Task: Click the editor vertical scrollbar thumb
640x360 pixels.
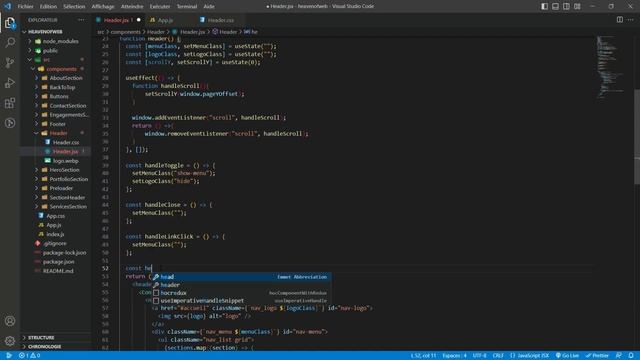Action: coord(637,136)
